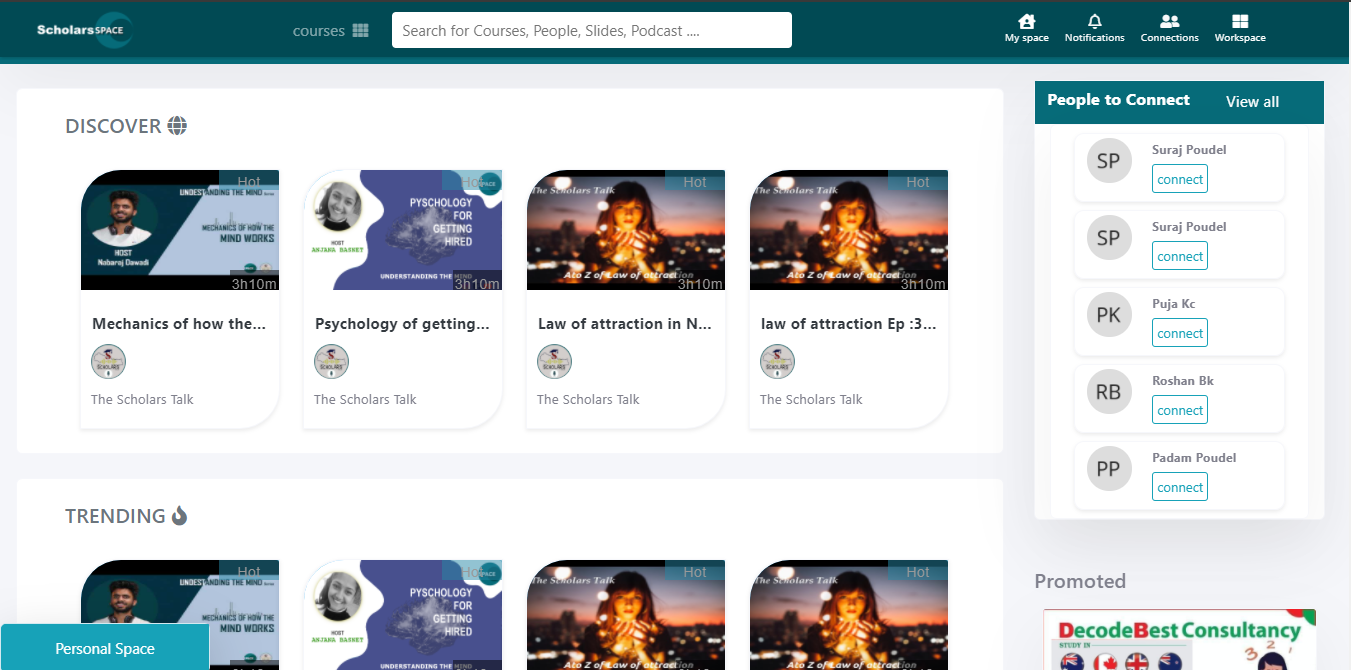Open the DecodeBest Consultancy promoted ad
This screenshot has height=670, width=1351.
(x=1179, y=640)
